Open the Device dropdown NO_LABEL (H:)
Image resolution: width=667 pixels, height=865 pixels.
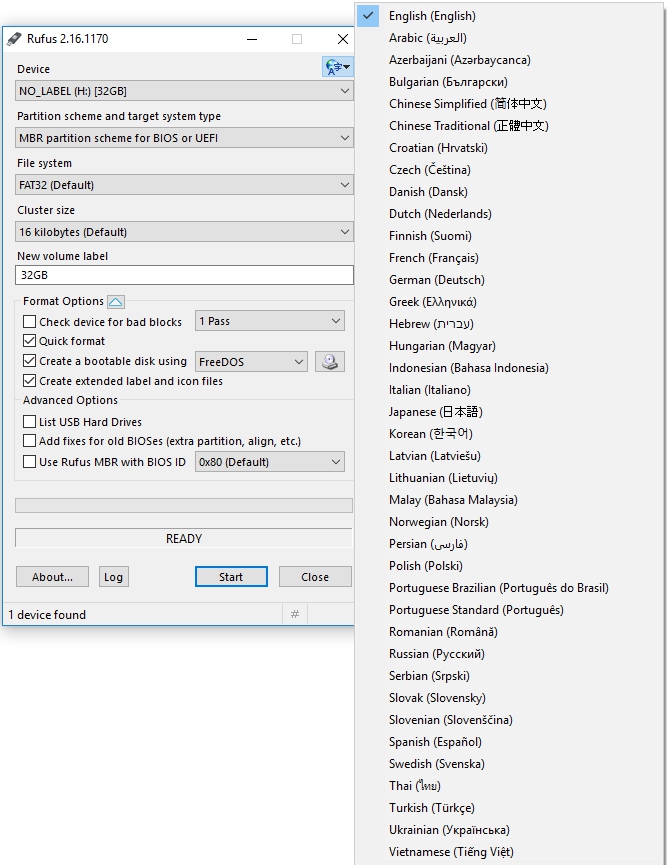coord(184,91)
